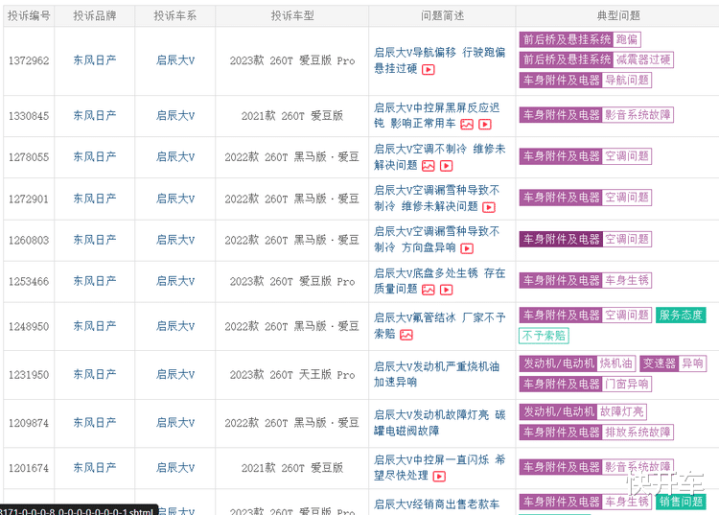This screenshot has width=719, height=515.
Task: Click tag 变速器 异响
Action: 673,364
